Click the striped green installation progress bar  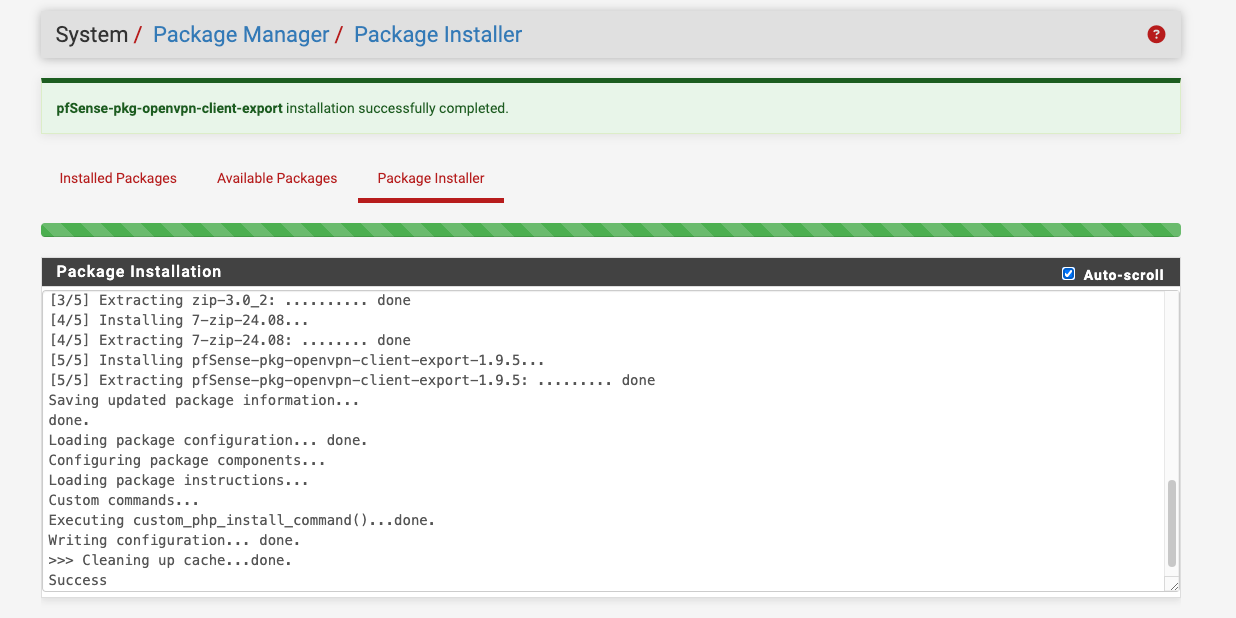[611, 230]
